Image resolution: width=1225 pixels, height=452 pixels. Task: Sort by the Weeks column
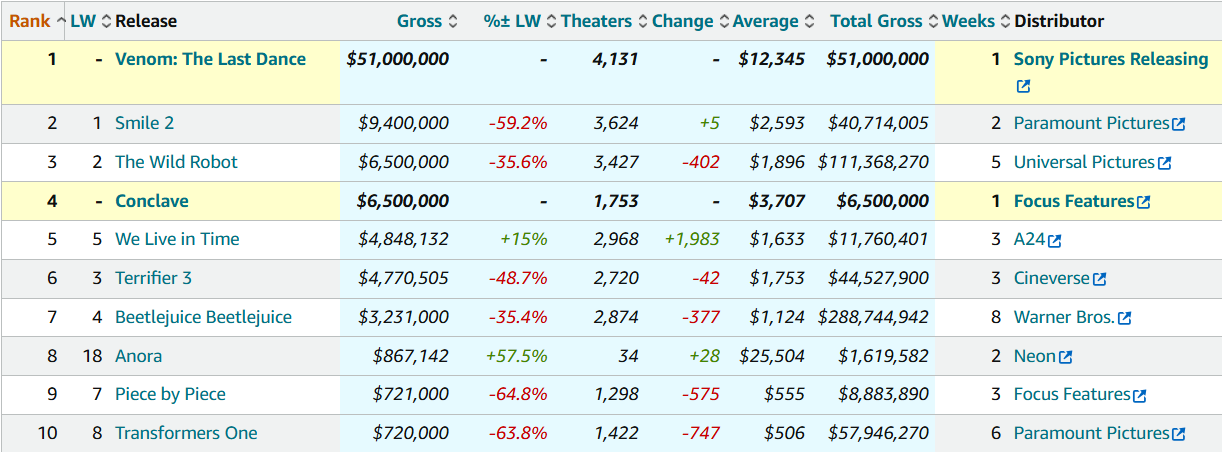pos(968,21)
